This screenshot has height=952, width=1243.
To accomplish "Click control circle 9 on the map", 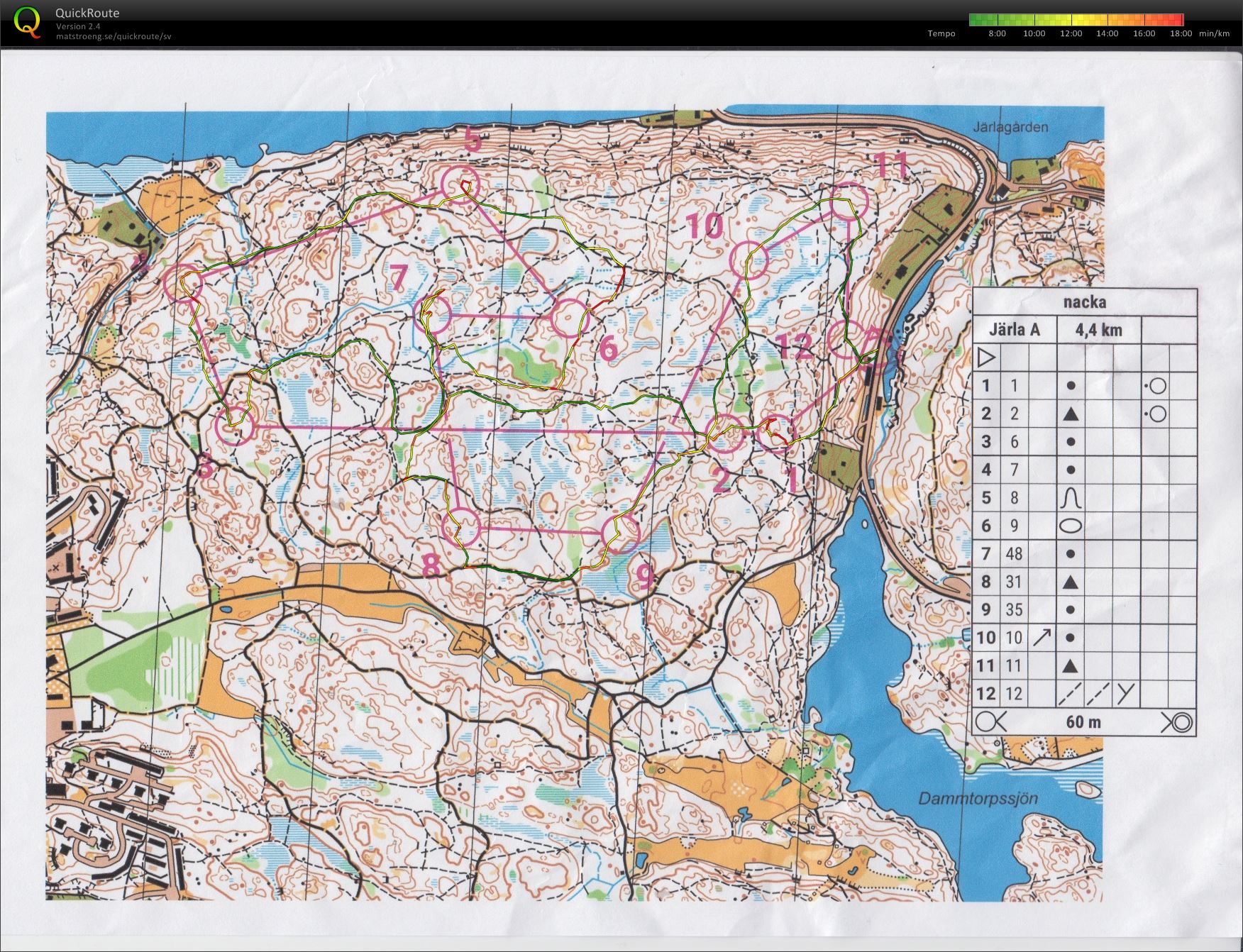I will pyautogui.click(x=621, y=533).
